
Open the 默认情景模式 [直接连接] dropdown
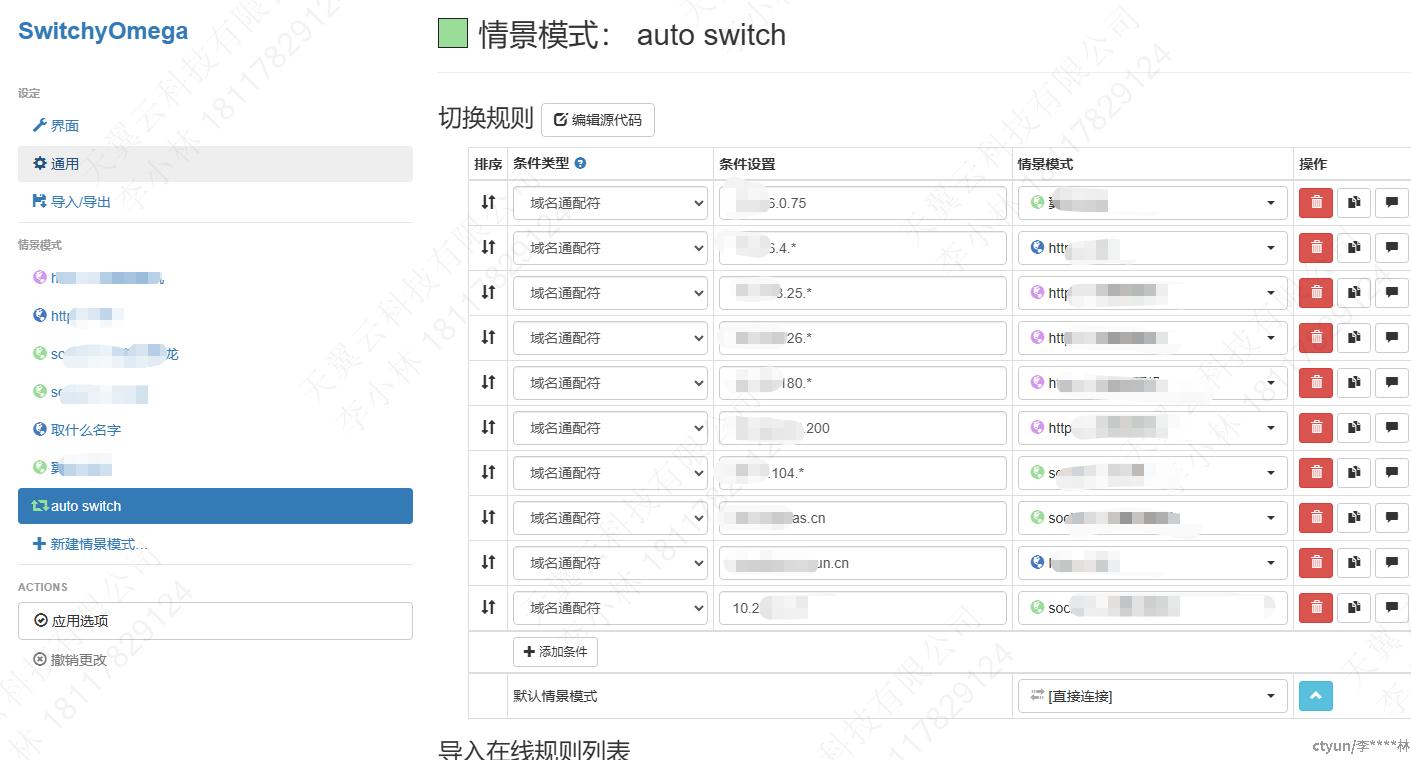pos(1152,696)
